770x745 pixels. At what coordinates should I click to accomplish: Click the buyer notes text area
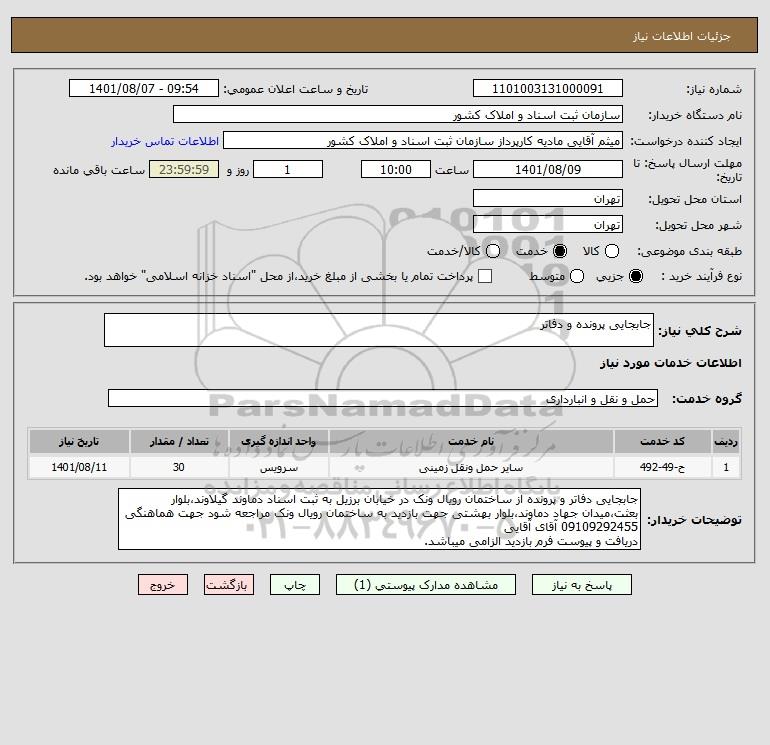click(379, 519)
